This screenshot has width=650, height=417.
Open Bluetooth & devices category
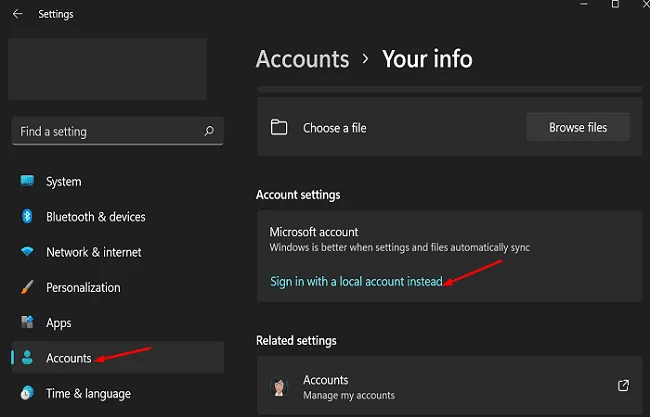click(118, 216)
